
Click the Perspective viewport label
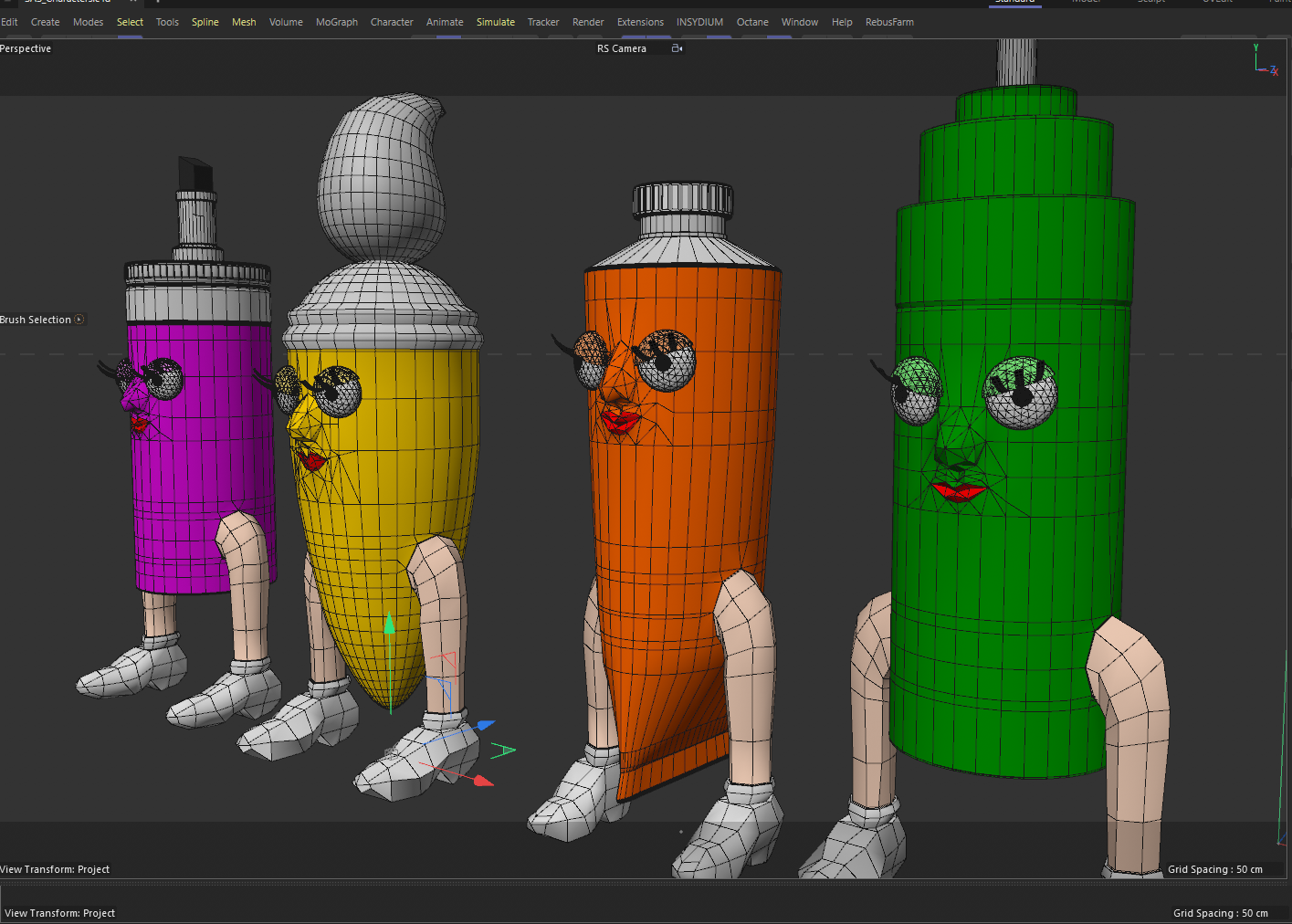click(26, 48)
